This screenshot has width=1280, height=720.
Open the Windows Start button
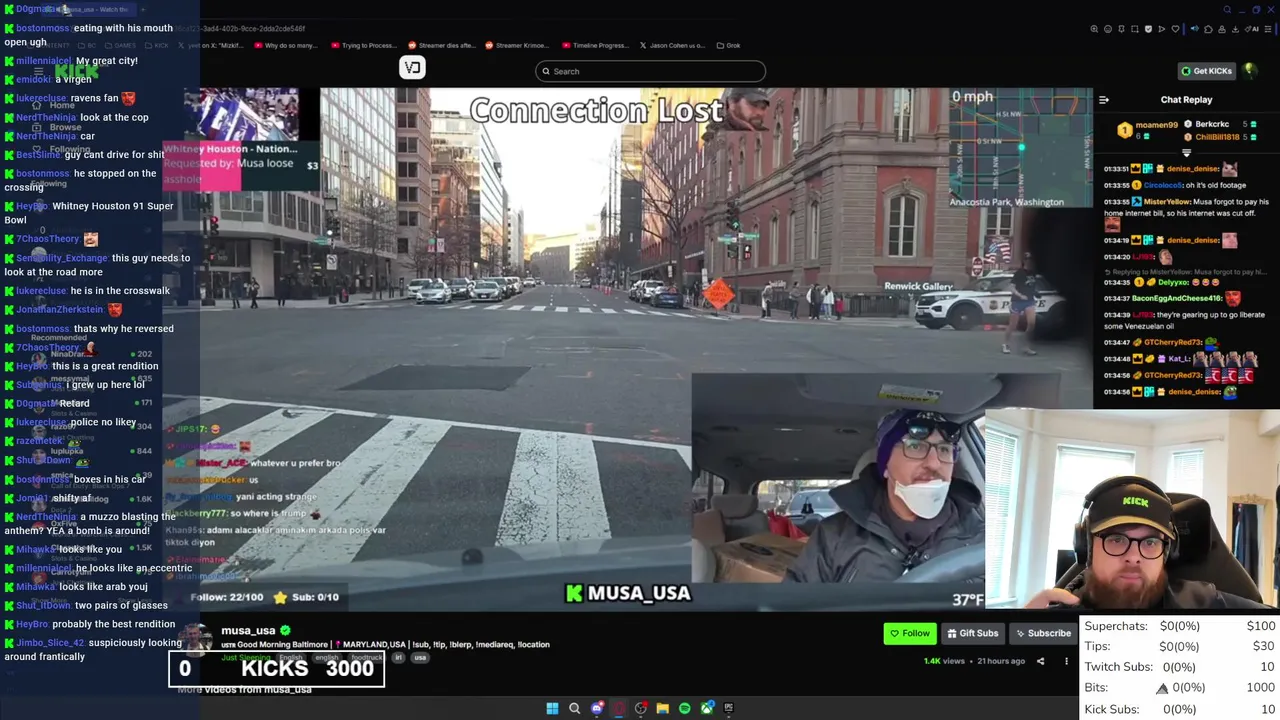552,708
